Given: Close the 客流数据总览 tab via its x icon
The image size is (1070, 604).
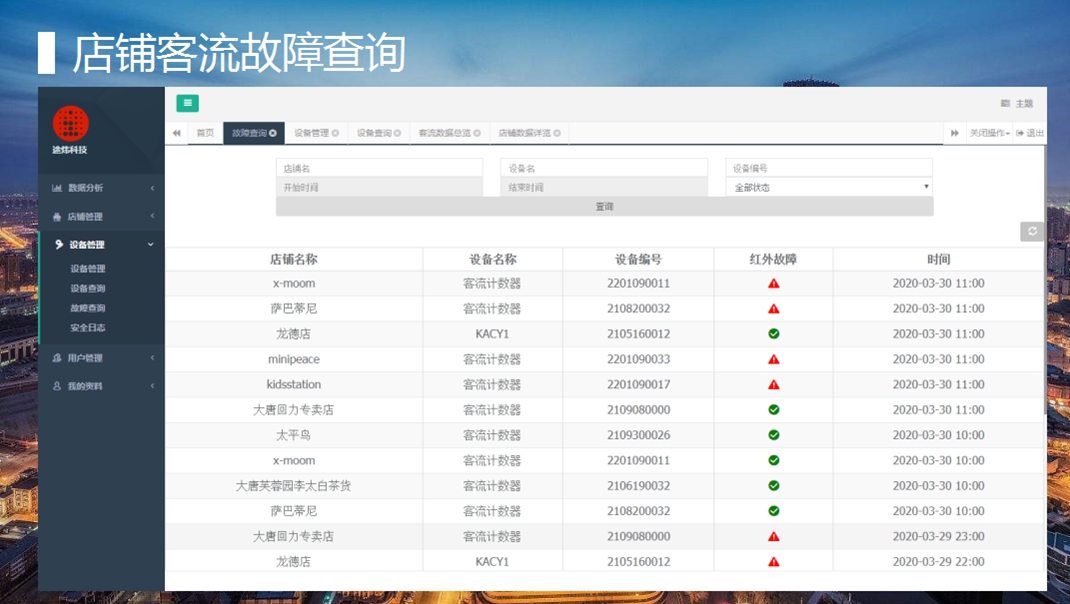Looking at the screenshot, I should (477, 133).
